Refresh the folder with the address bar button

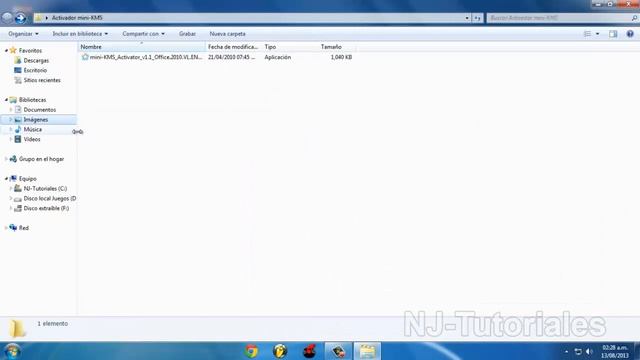(x=477, y=18)
